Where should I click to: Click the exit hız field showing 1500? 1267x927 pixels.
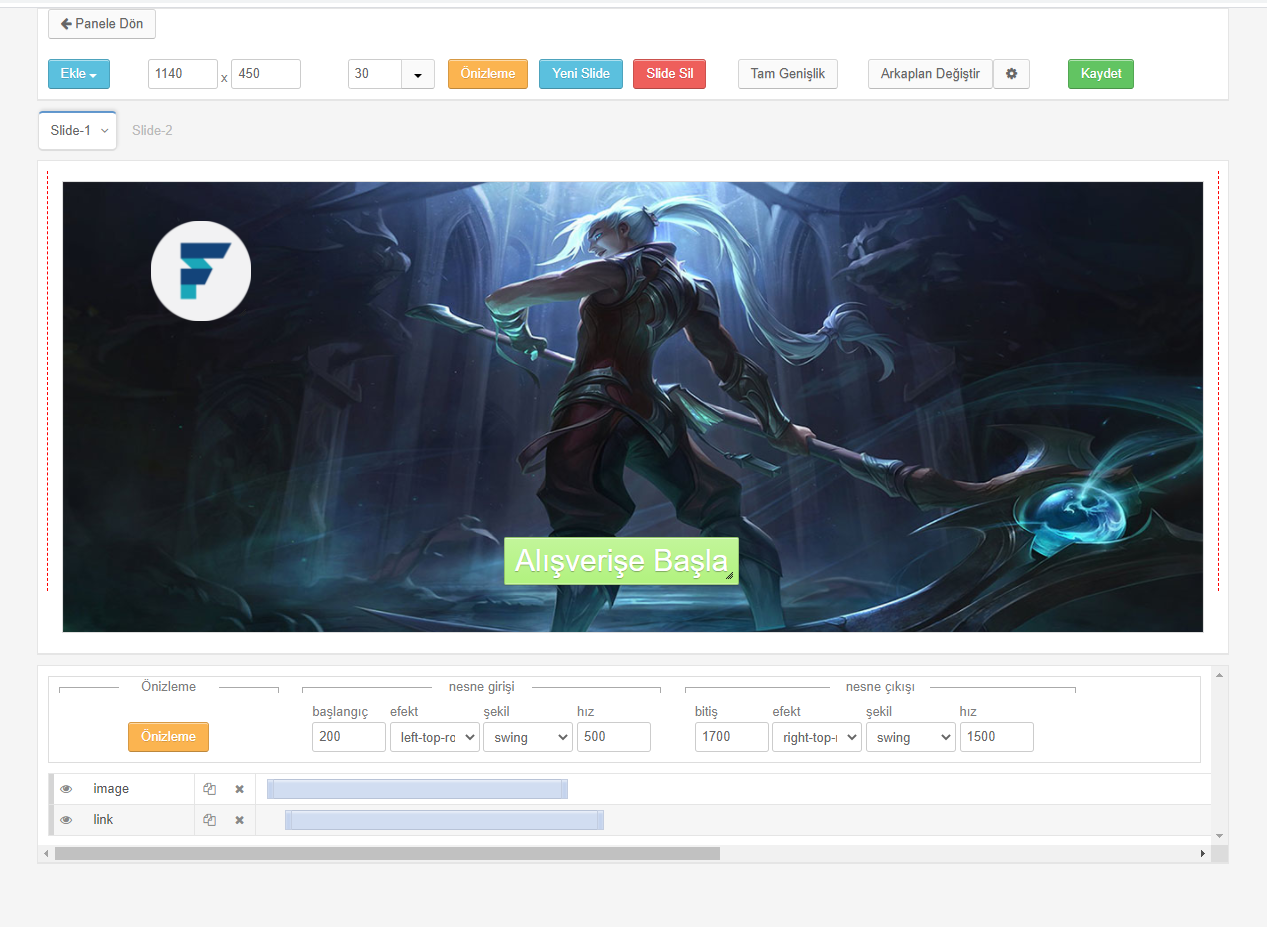(997, 737)
